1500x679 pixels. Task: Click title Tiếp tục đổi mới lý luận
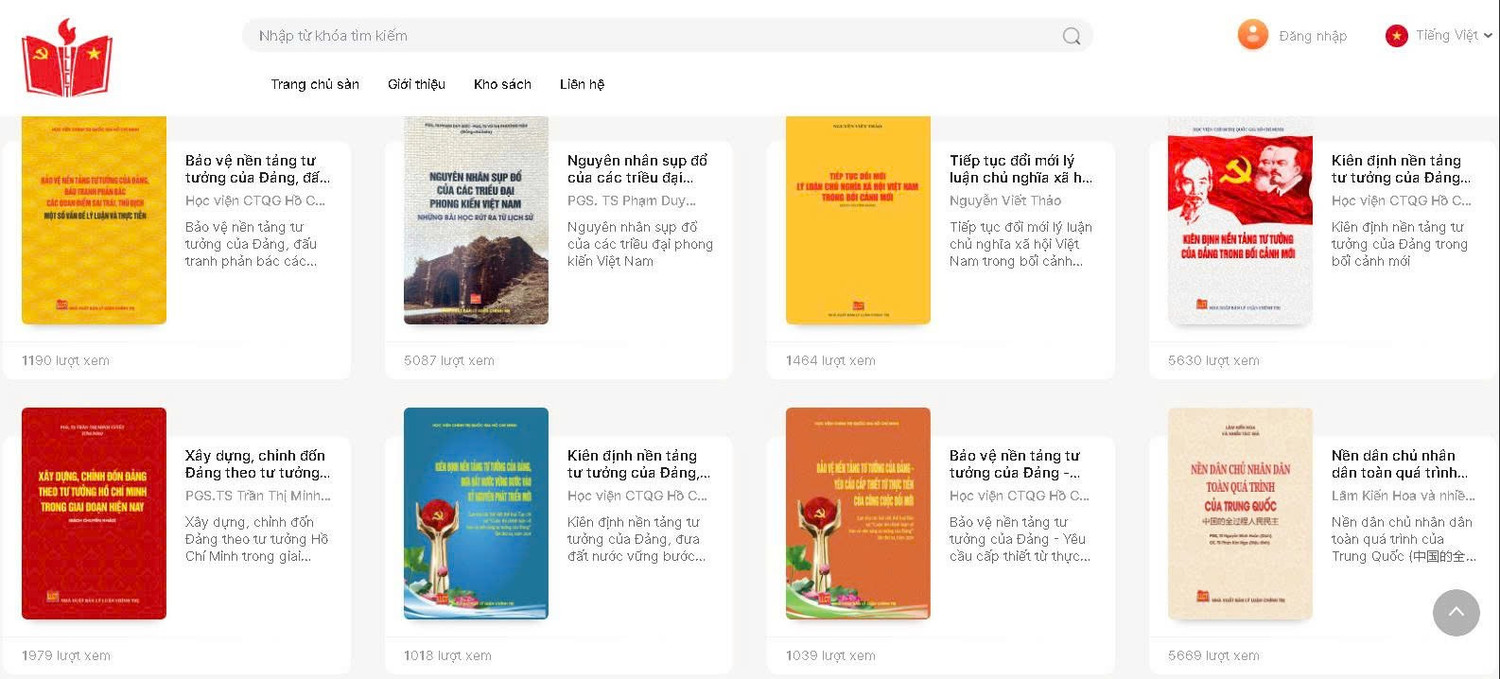click(x=1021, y=169)
